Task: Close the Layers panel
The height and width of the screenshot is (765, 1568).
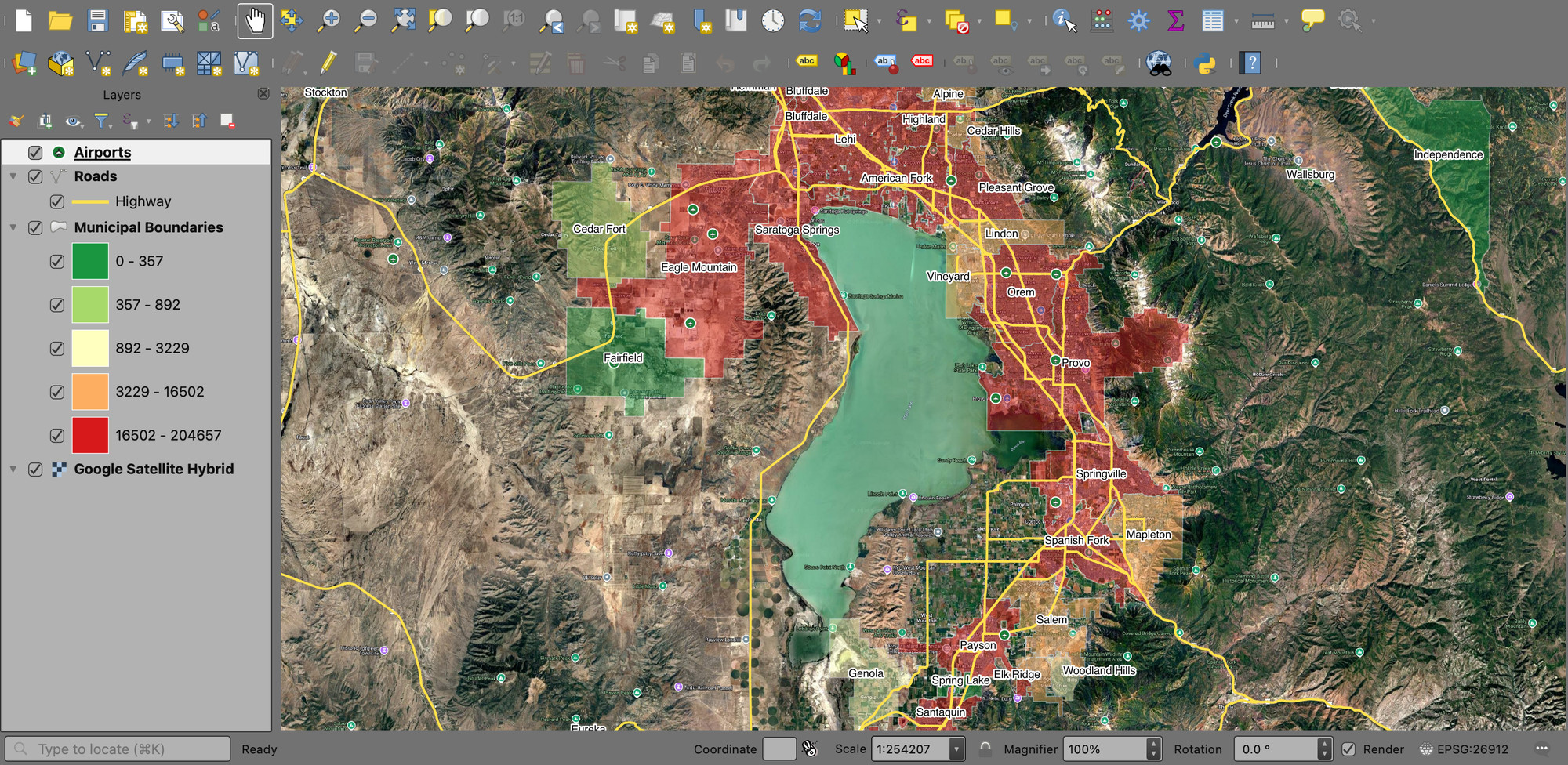Action: [263, 94]
